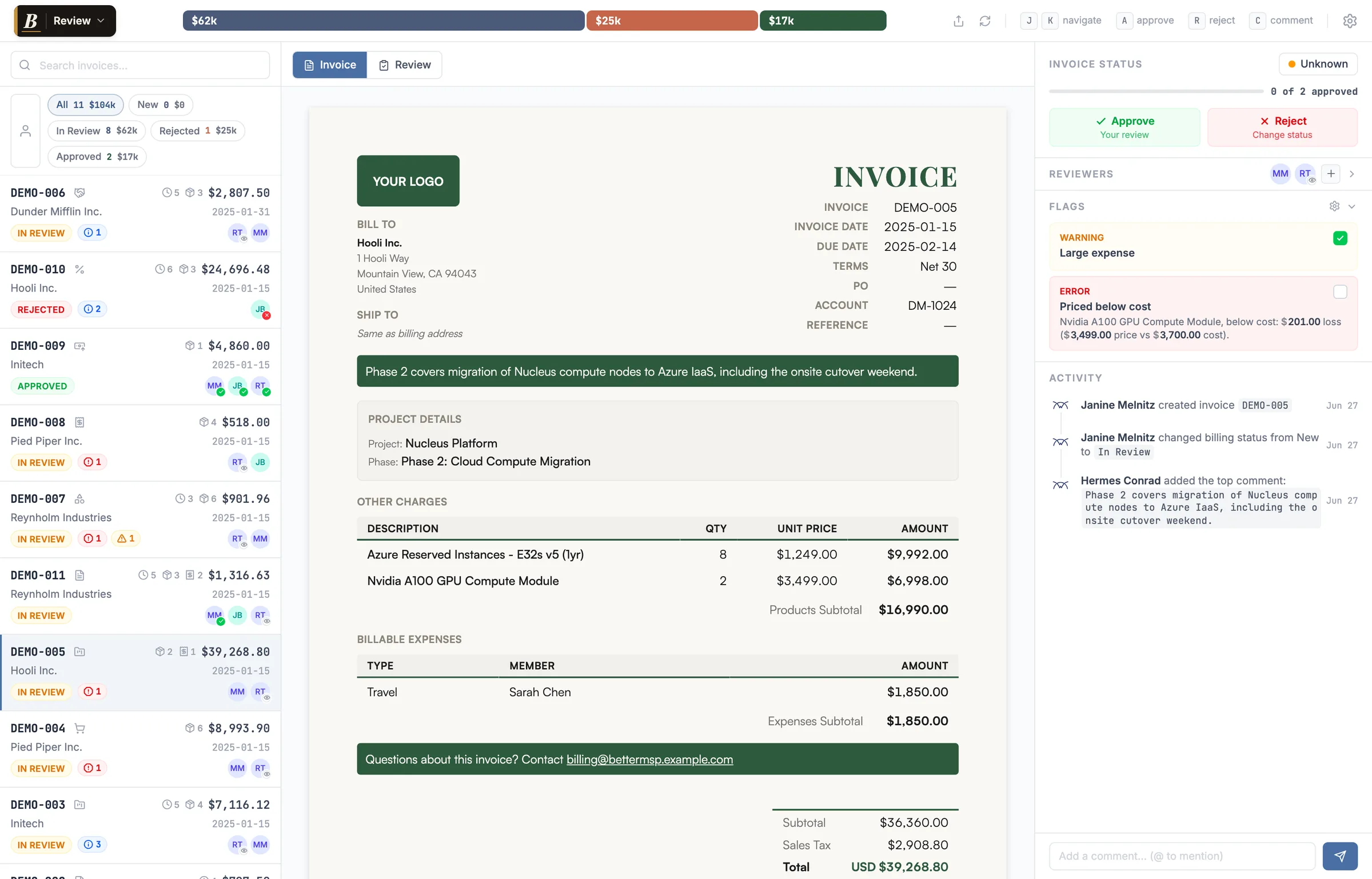
Task: Click the RT reviewer avatar in Reviewers section
Action: pyautogui.click(x=1305, y=174)
